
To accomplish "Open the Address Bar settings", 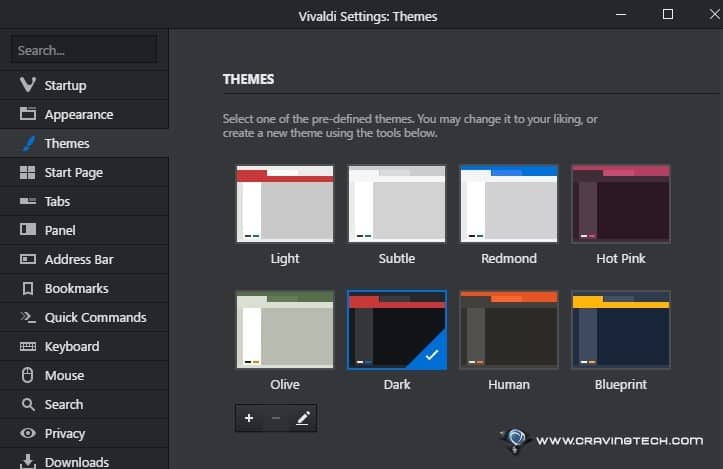I will pyautogui.click(x=84, y=259).
